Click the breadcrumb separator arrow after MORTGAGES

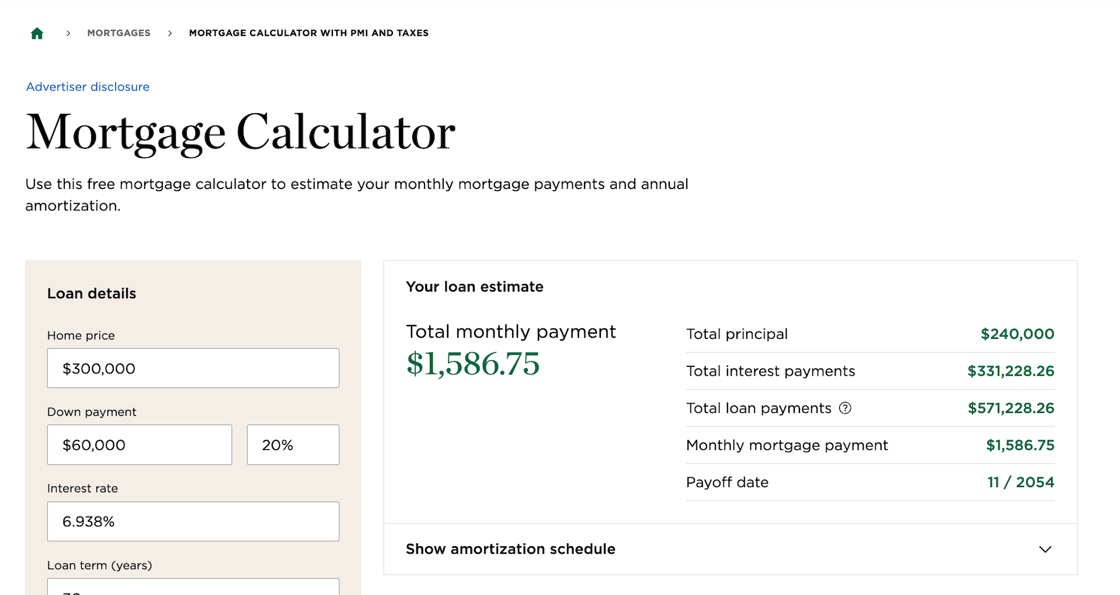coord(170,33)
